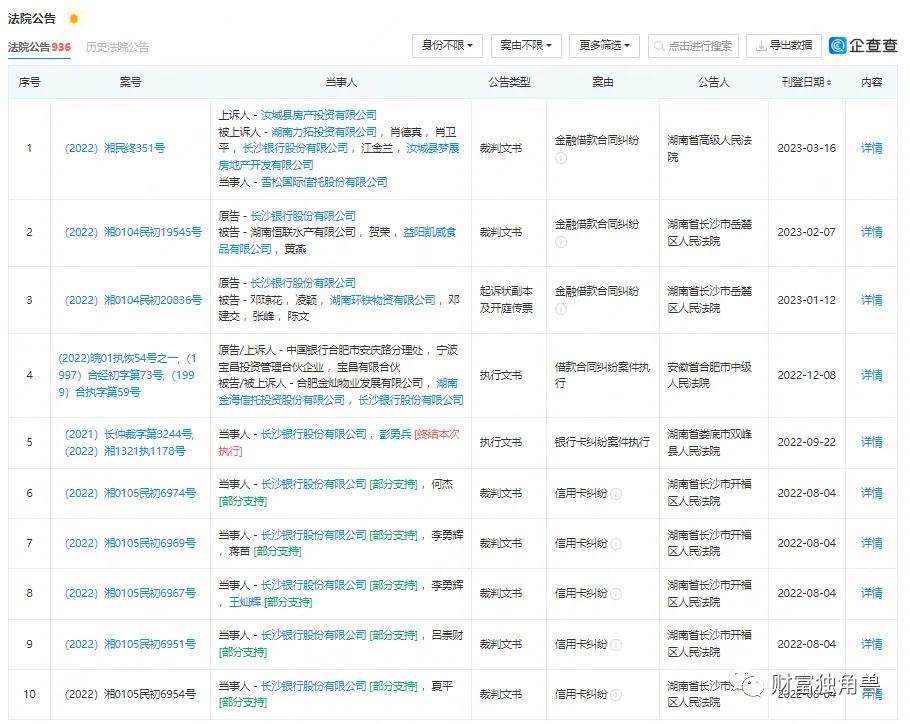
Task: Sort by 刊登日期 using the sort arrows
Action: (x=829, y=83)
